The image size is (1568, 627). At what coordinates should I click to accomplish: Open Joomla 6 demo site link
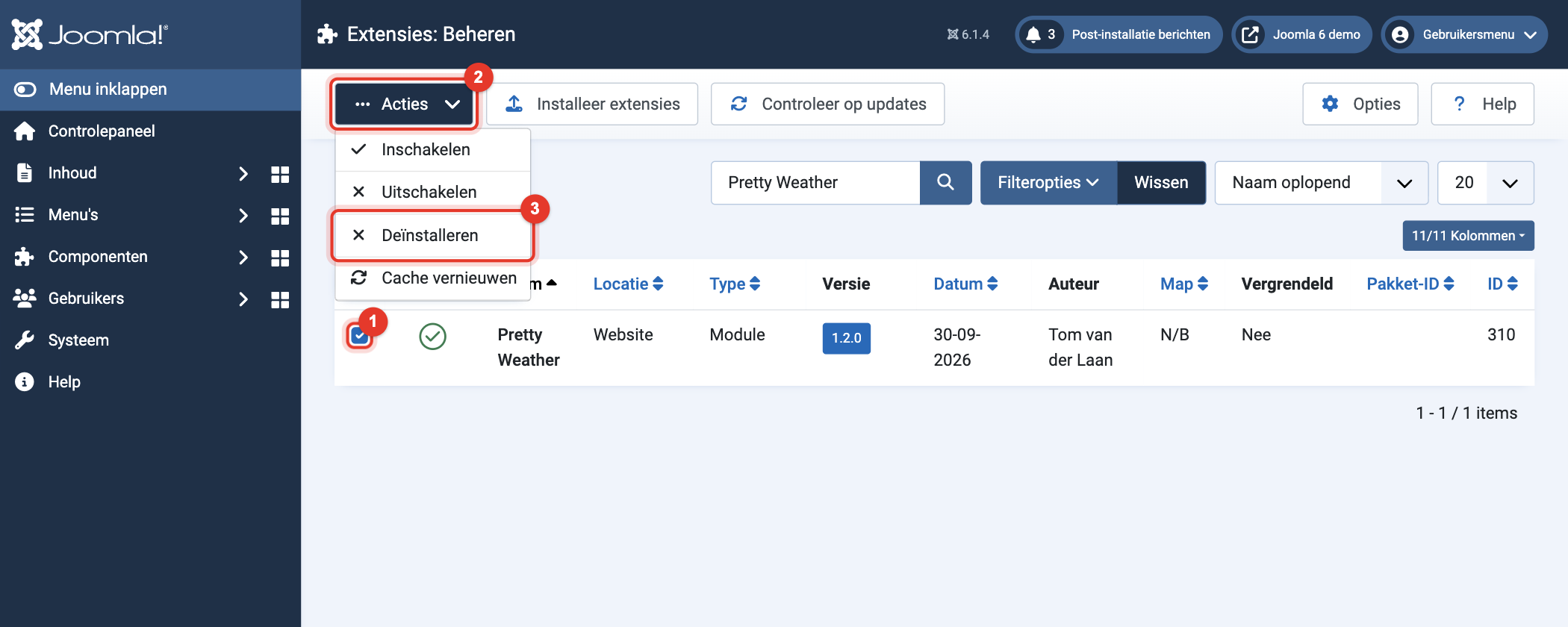pos(1301,34)
